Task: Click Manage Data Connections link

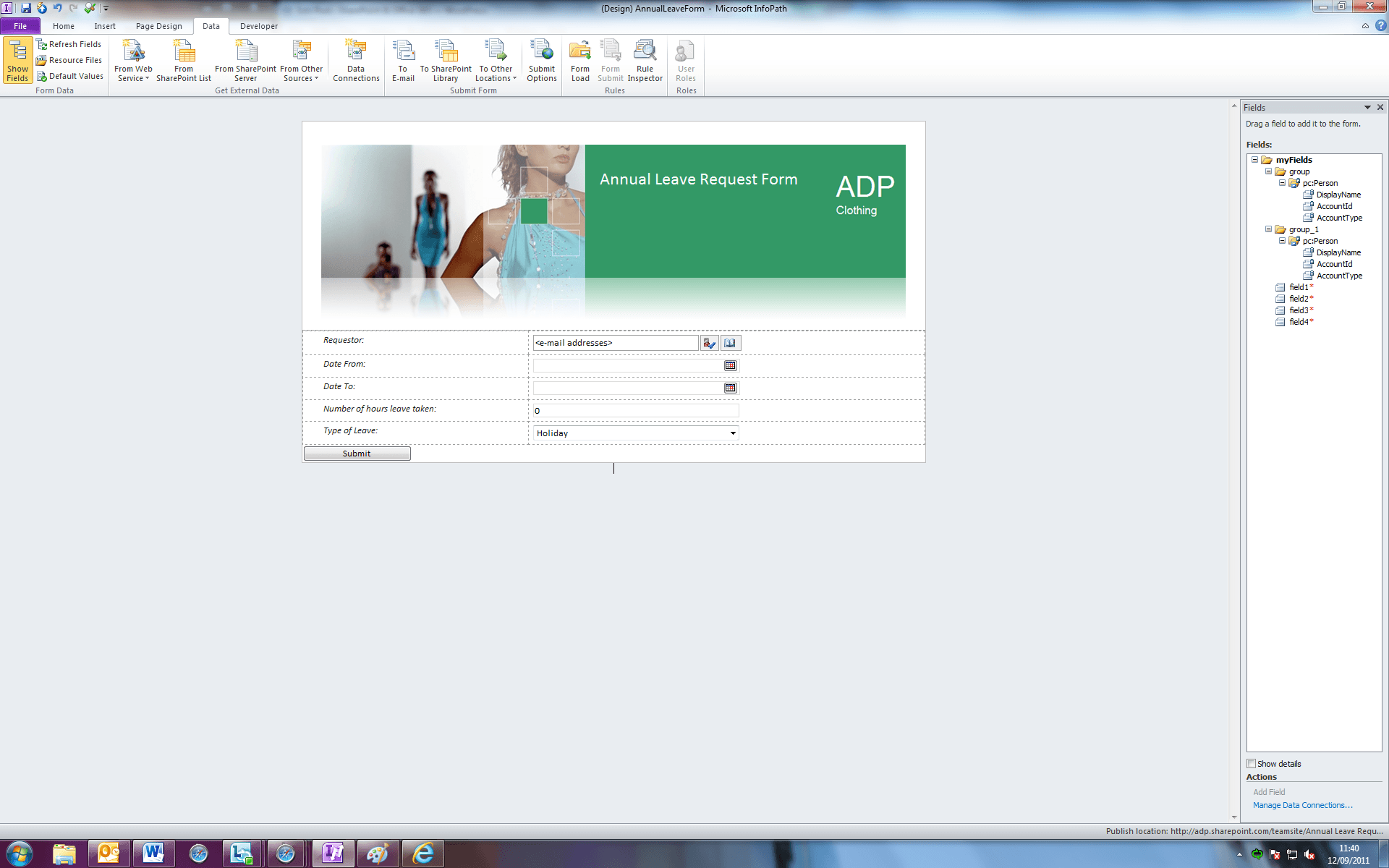Action: (1302, 805)
